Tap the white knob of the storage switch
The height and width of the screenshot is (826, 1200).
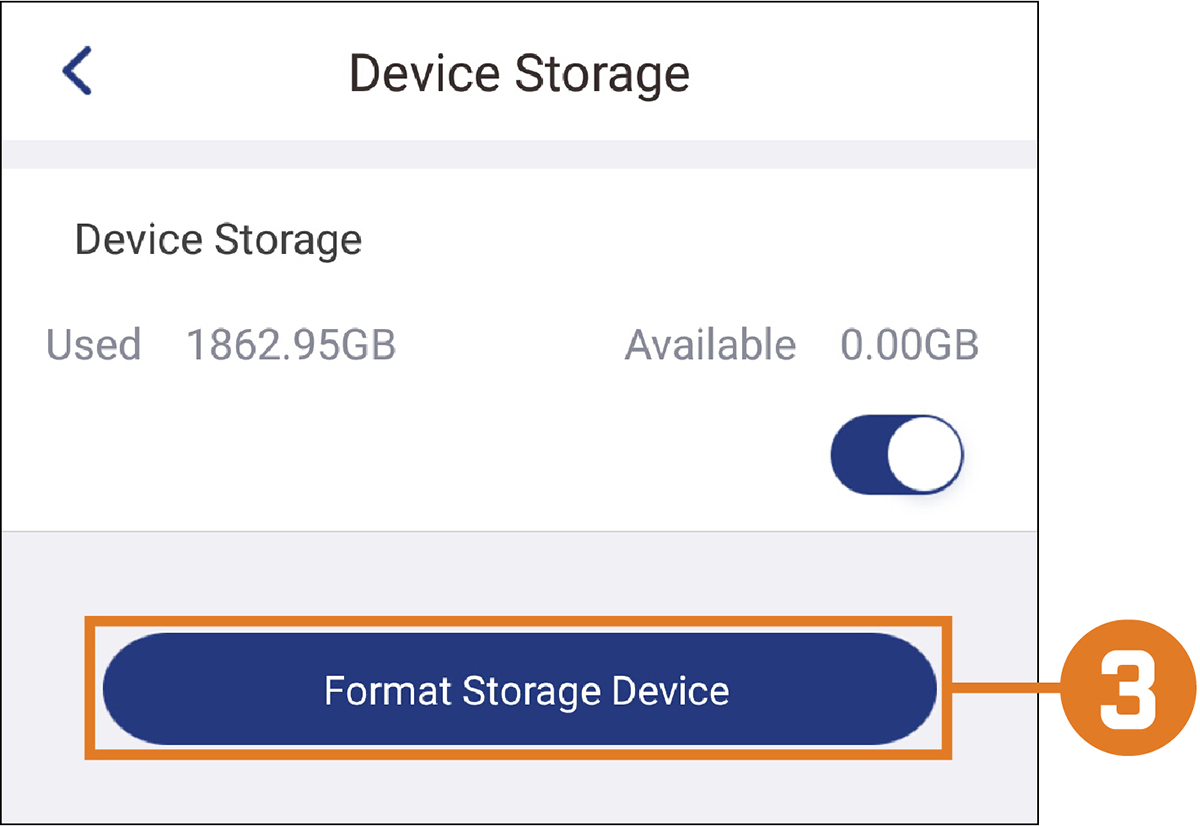(x=925, y=455)
